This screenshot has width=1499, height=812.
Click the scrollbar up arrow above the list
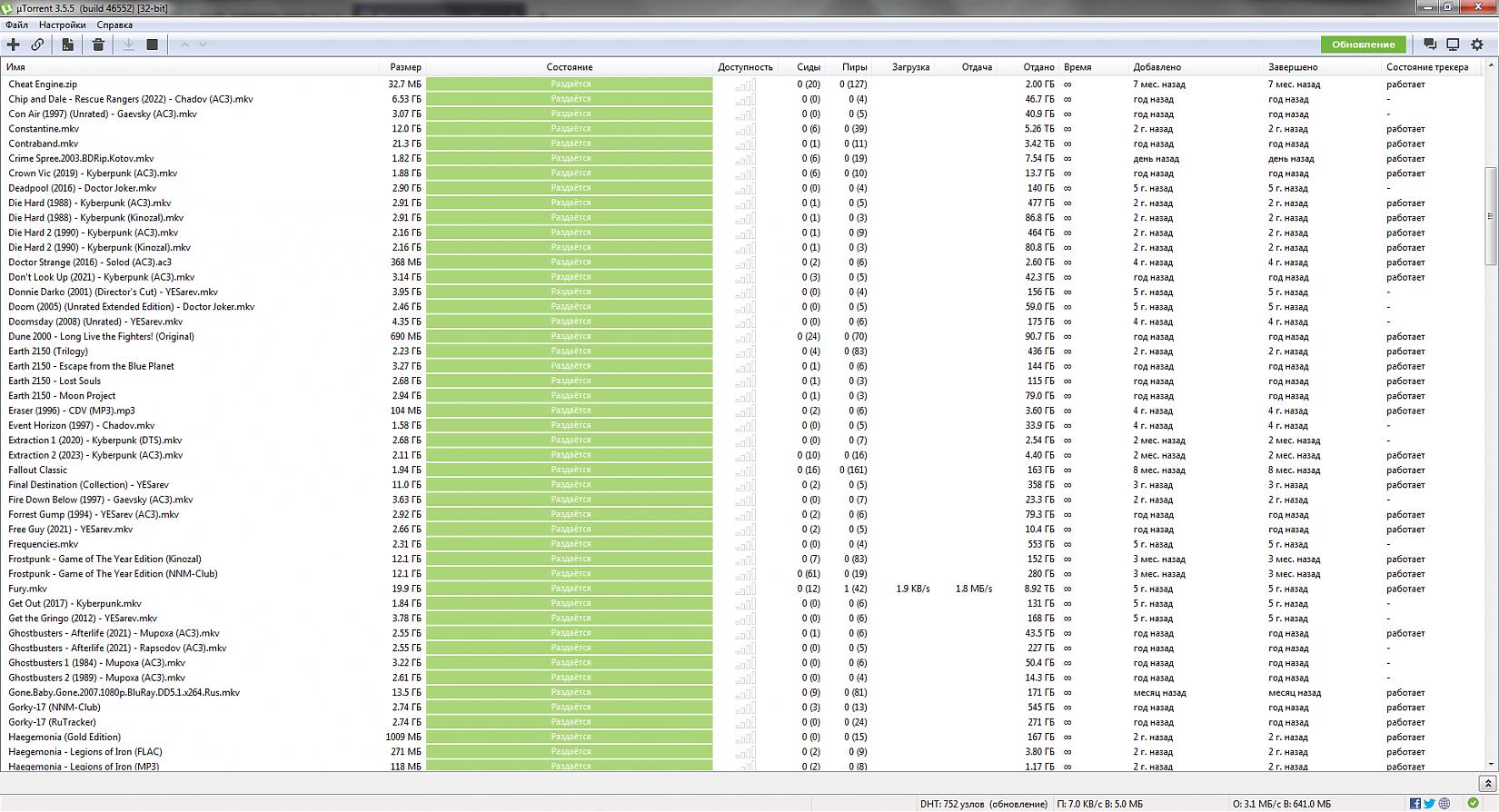tap(1490, 67)
